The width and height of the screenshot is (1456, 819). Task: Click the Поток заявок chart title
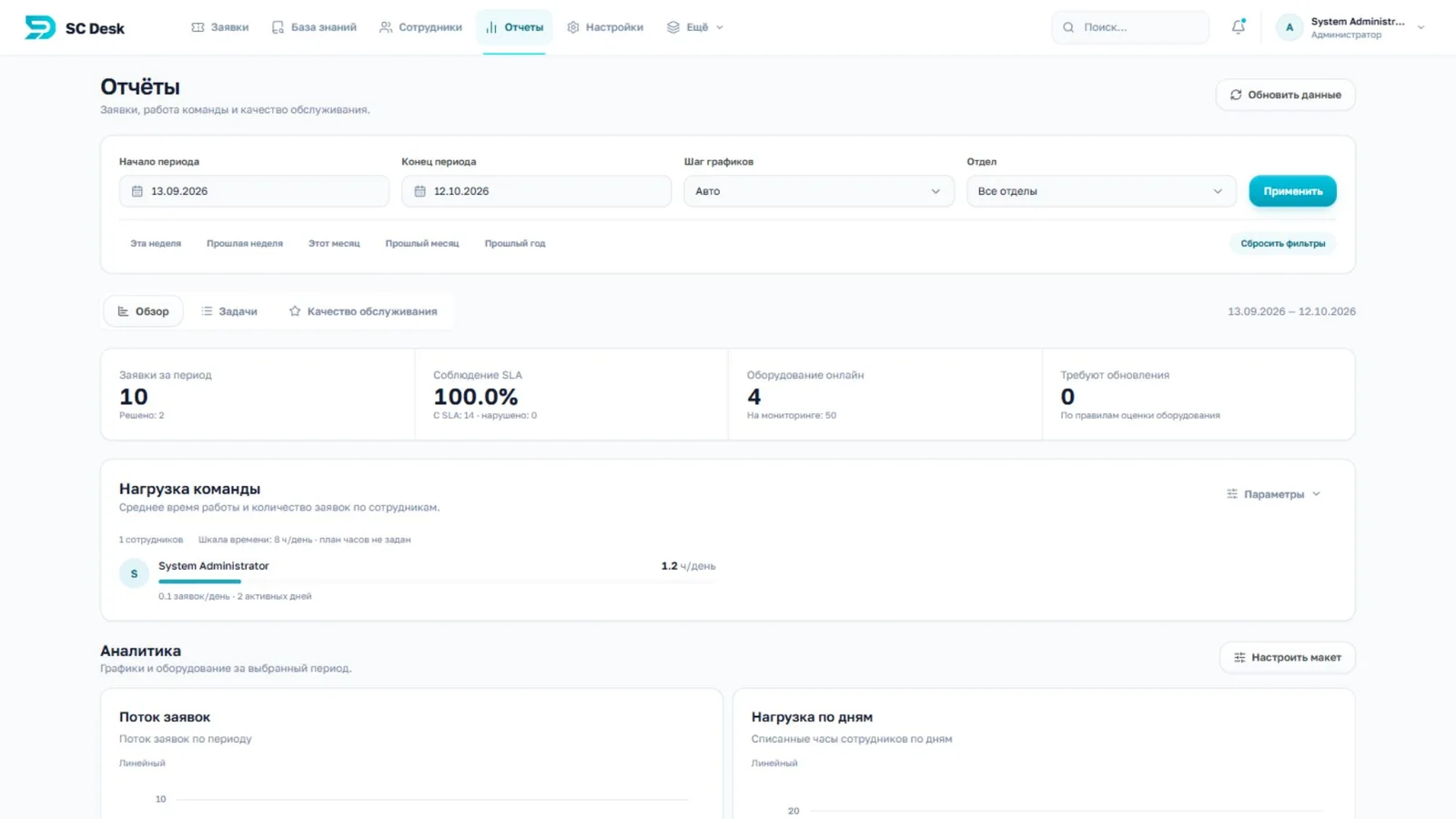pyautogui.click(x=165, y=717)
